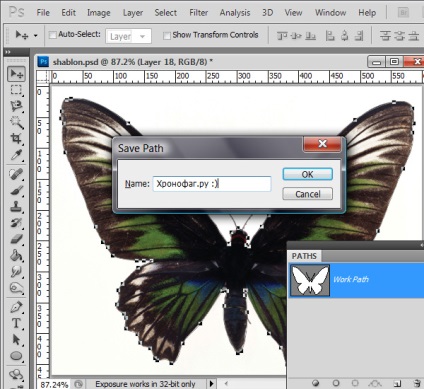Viewport: 424px width, 389px height.
Task: Open the File menu
Action: tap(43, 13)
